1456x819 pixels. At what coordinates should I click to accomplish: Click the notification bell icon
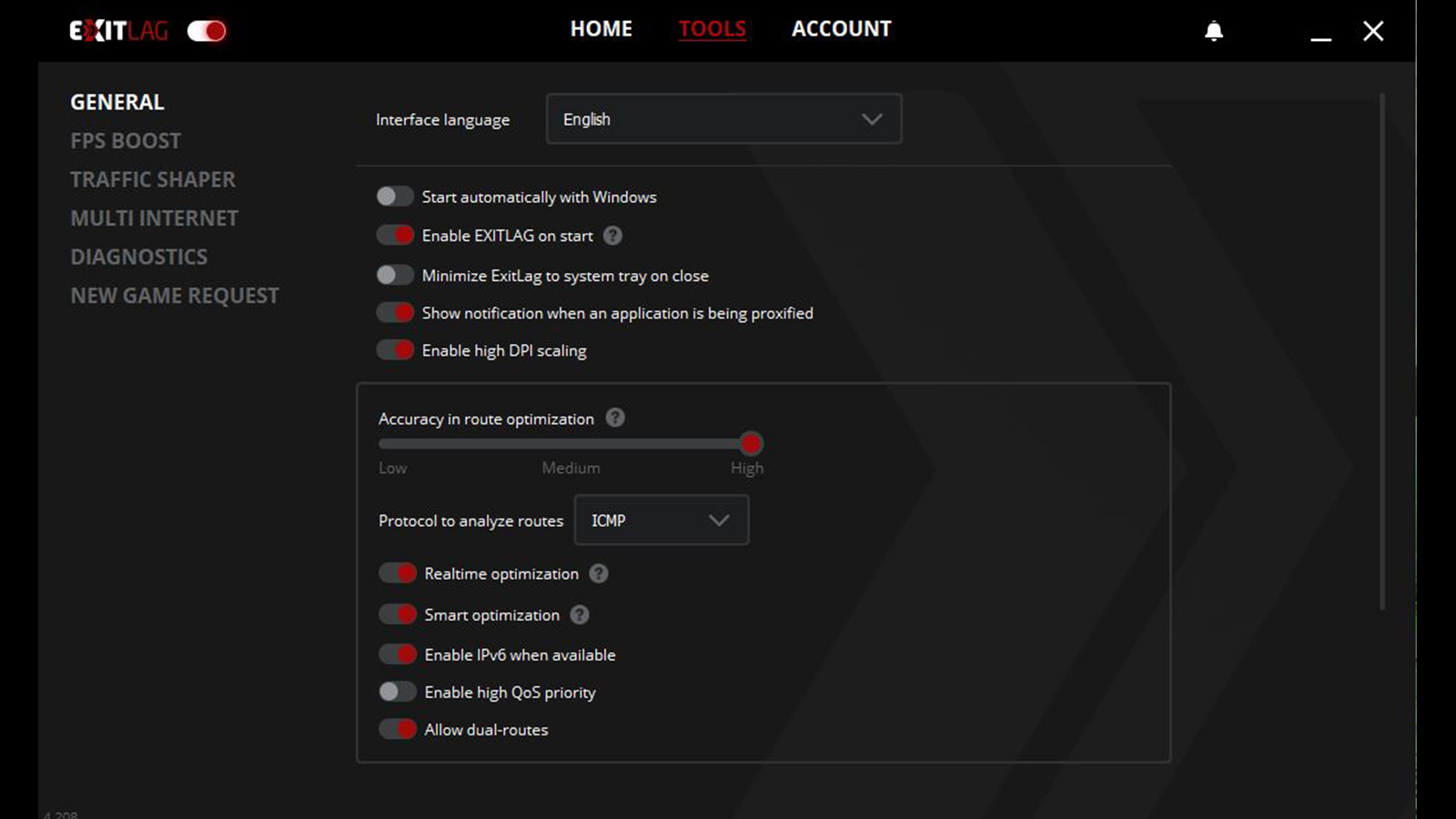coord(1214,32)
